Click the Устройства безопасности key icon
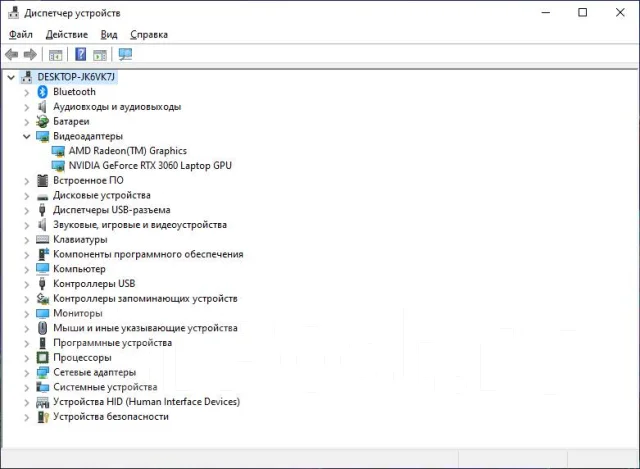The height and width of the screenshot is (469, 640). (x=42, y=417)
